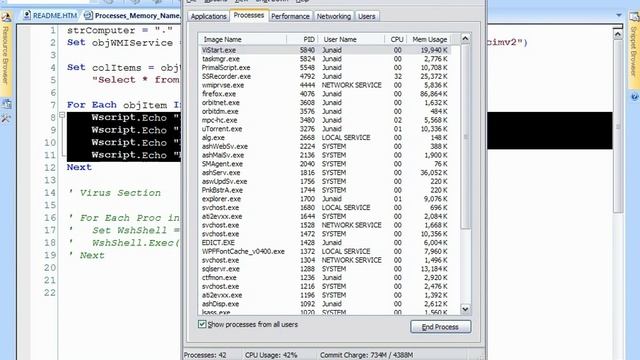Click the End Process button
The width and height of the screenshot is (640, 360).
[440, 327]
